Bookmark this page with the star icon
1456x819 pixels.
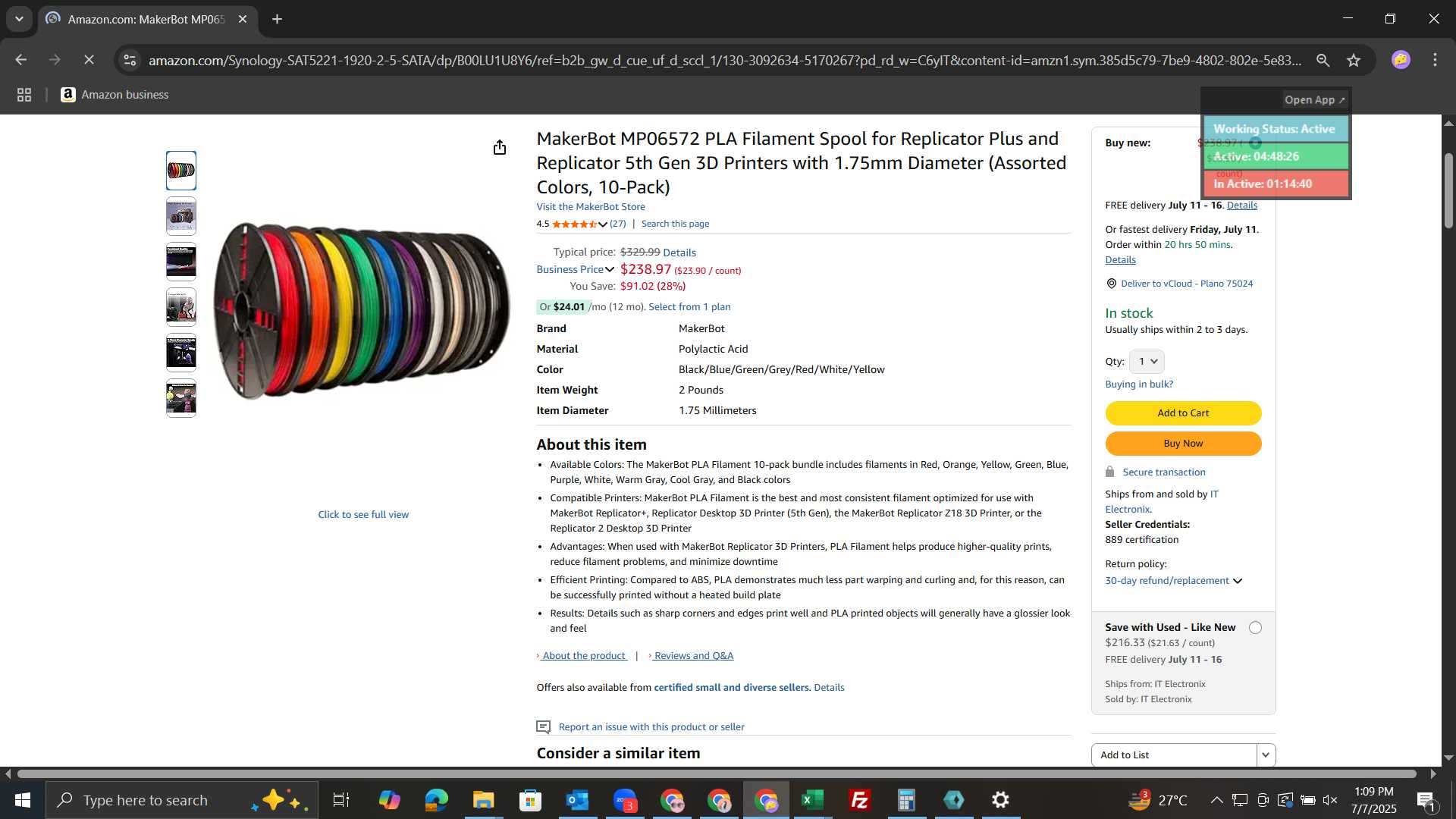[x=1354, y=61]
